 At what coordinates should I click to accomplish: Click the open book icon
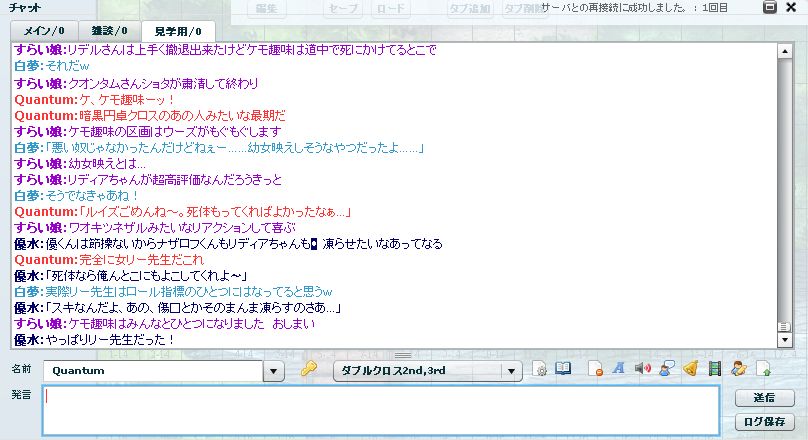564,370
